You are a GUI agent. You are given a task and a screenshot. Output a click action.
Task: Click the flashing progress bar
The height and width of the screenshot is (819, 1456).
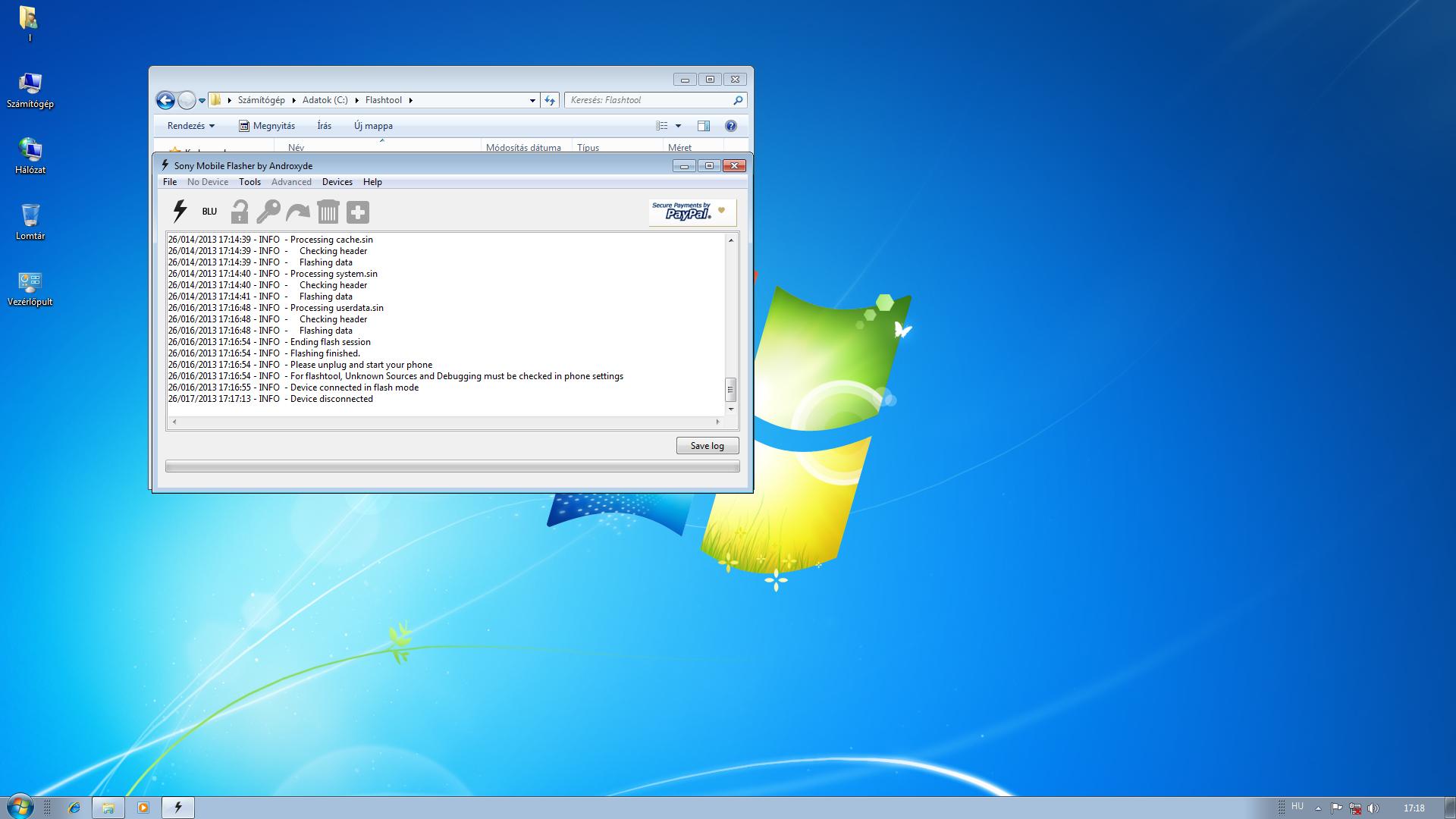[x=453, y=466]
